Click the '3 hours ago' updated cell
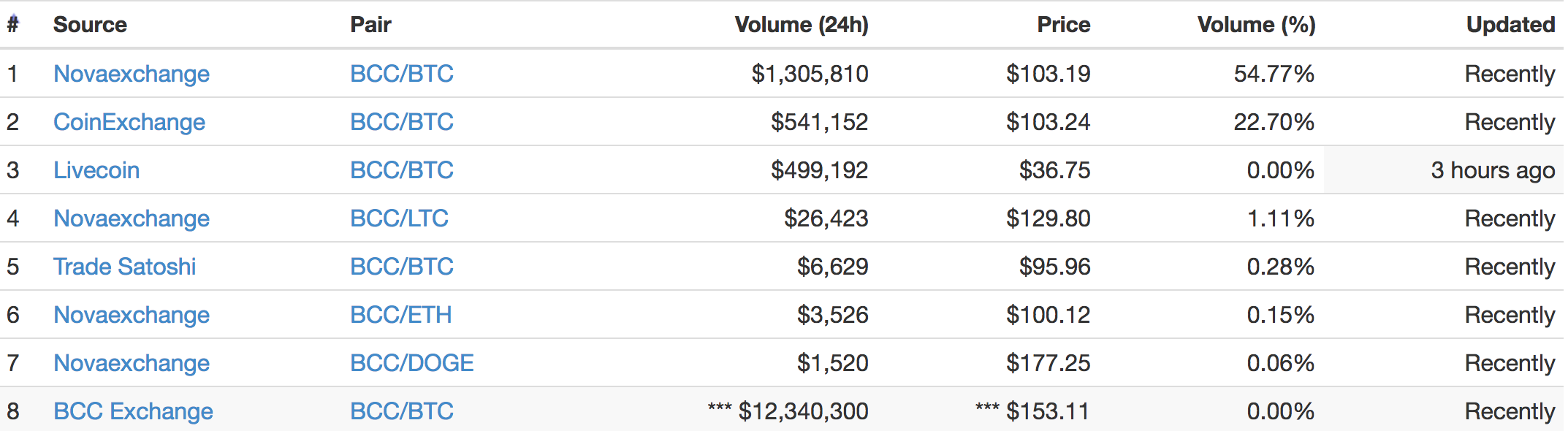 (x=1493, y=170)
